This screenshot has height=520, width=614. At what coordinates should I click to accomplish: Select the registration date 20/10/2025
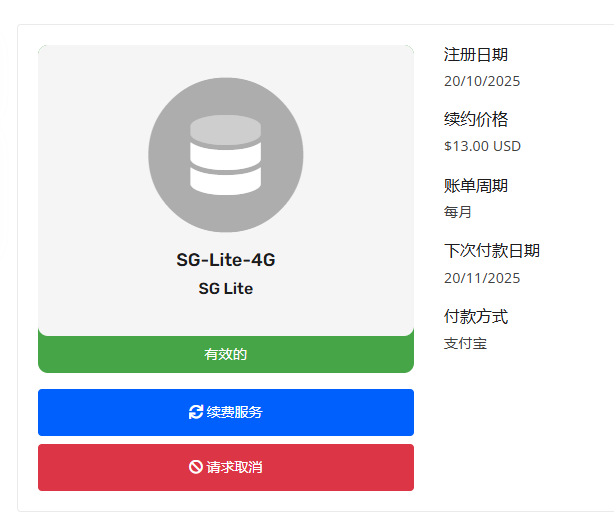(x=482, y=81)
